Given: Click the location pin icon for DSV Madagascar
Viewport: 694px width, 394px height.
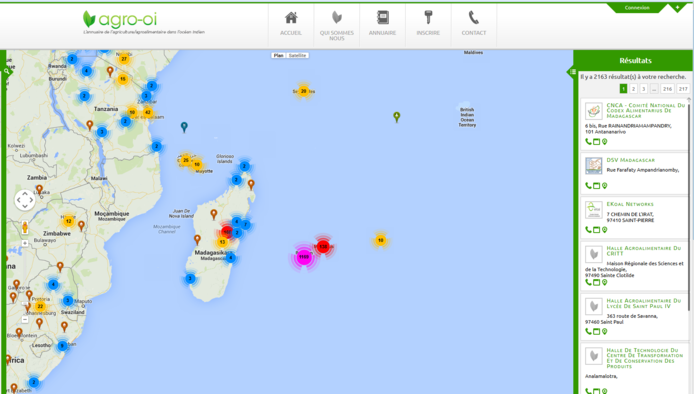Looking at the screenshot, I should [604, 185].
